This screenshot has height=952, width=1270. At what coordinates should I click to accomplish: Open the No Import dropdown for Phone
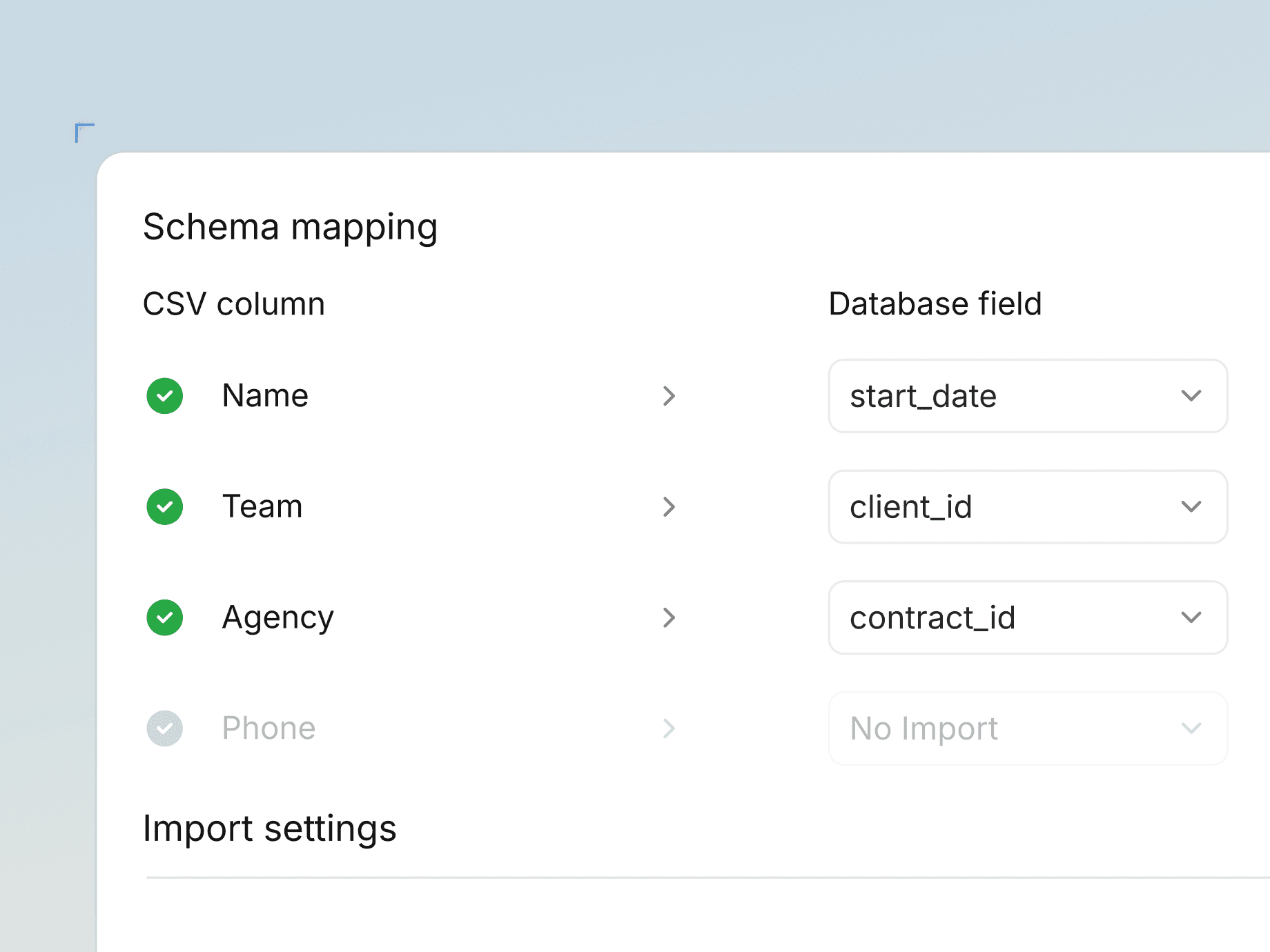pyautogui.click(x=1028, y=728)
